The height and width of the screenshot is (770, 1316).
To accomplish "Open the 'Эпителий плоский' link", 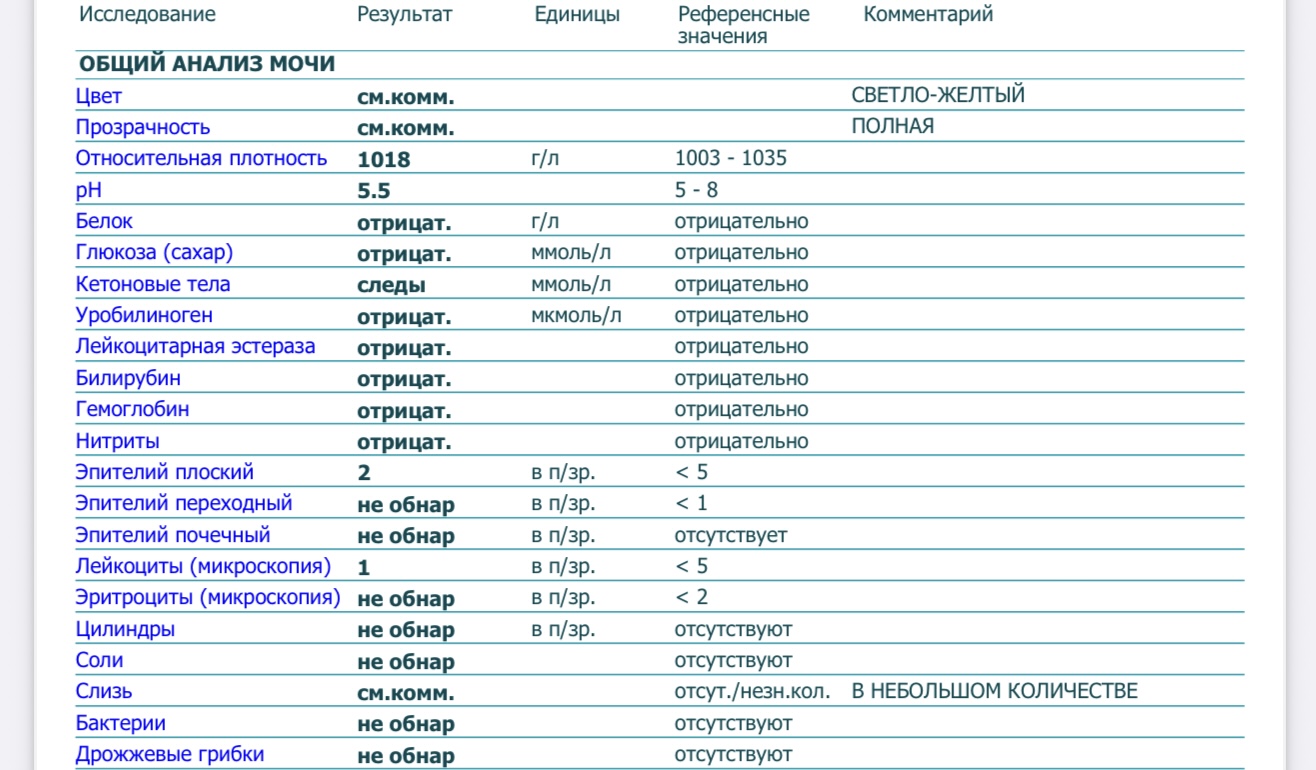I will (x=165, y=472).
